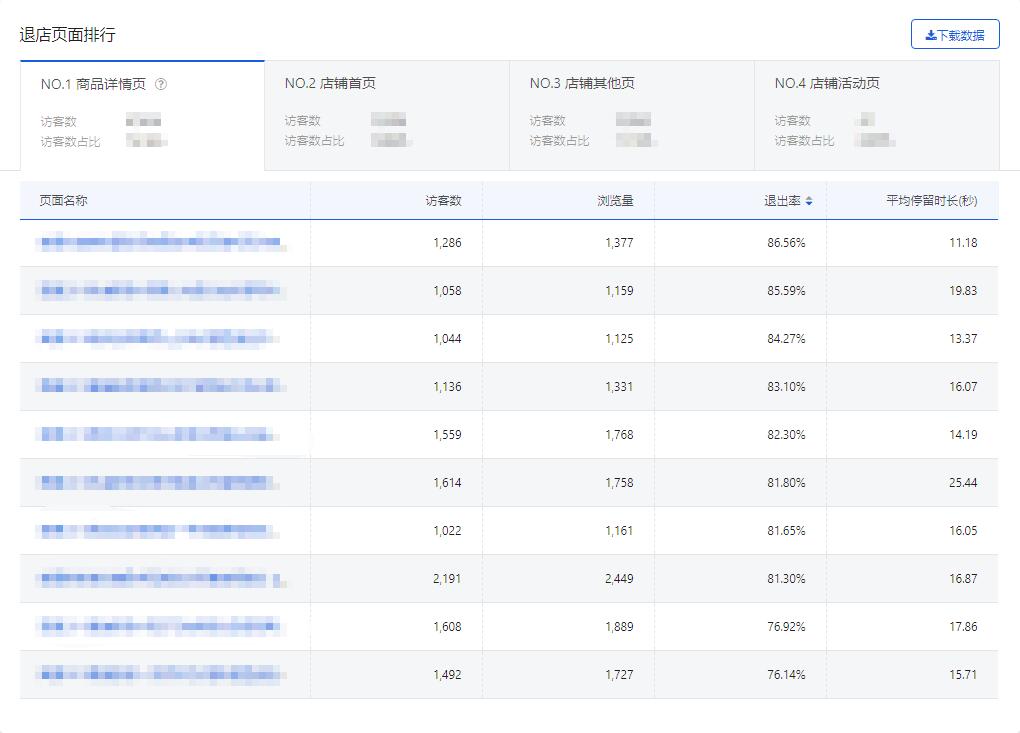This screenshot has height=733, width=1020.
Task: Open the page link in the 82.30% row
Action: click(159, 434)
